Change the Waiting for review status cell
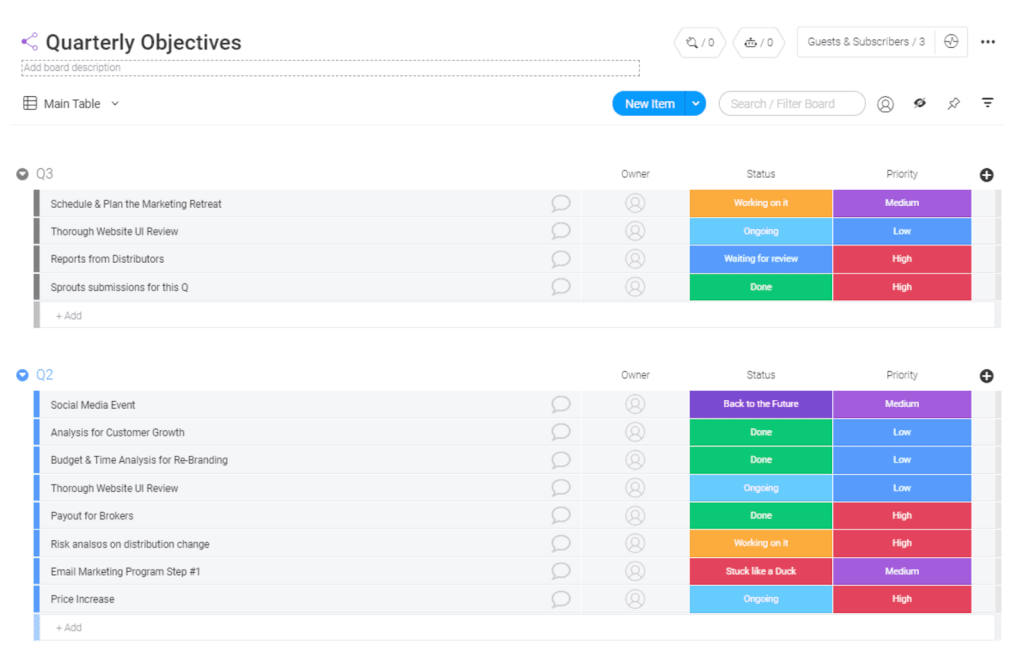 761,259
